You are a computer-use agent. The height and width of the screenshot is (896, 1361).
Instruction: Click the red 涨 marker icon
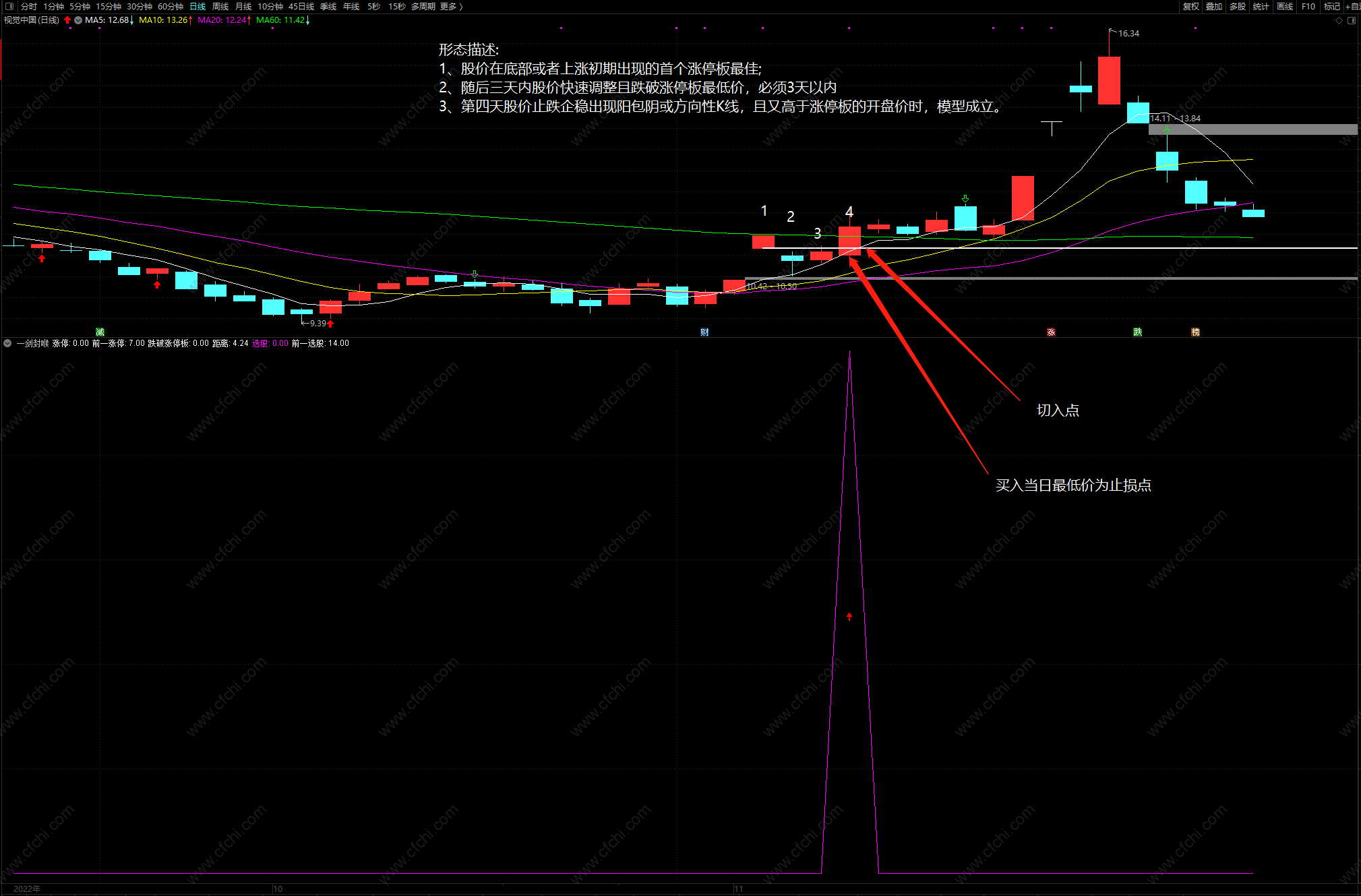[x=1051, y=332]
